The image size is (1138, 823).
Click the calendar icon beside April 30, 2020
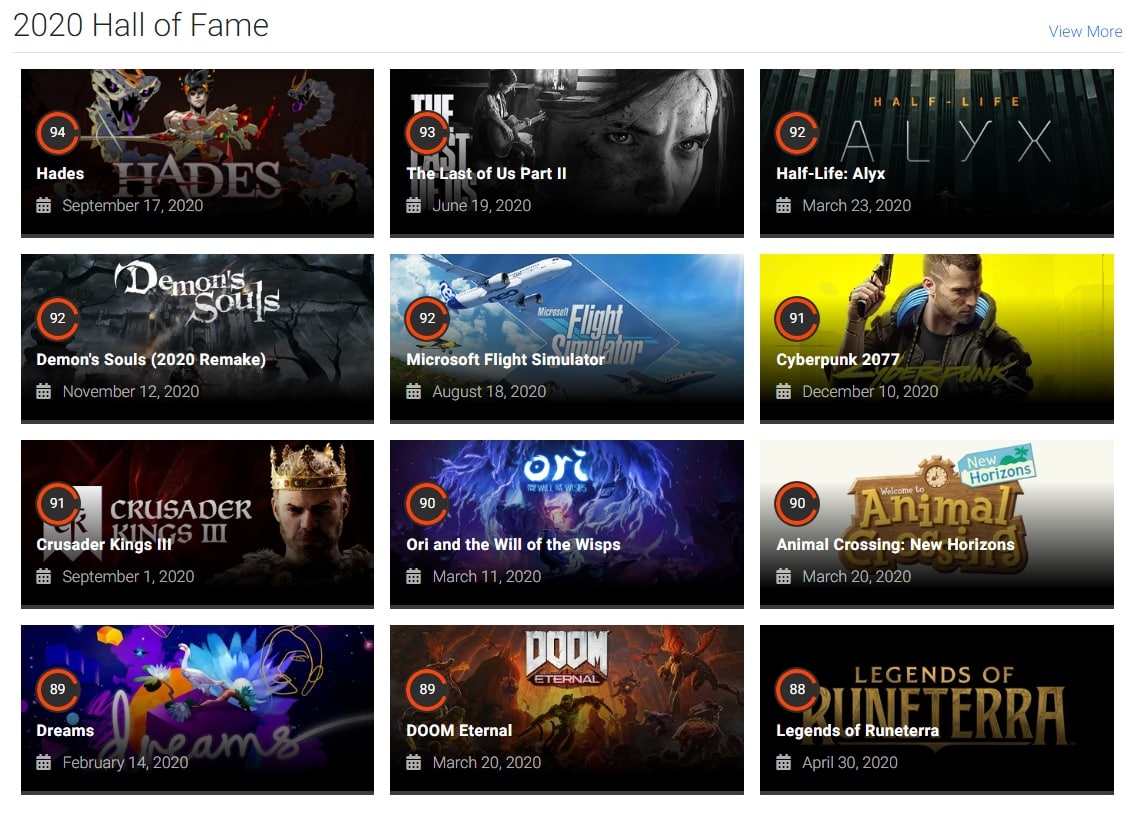coord(783,763)
